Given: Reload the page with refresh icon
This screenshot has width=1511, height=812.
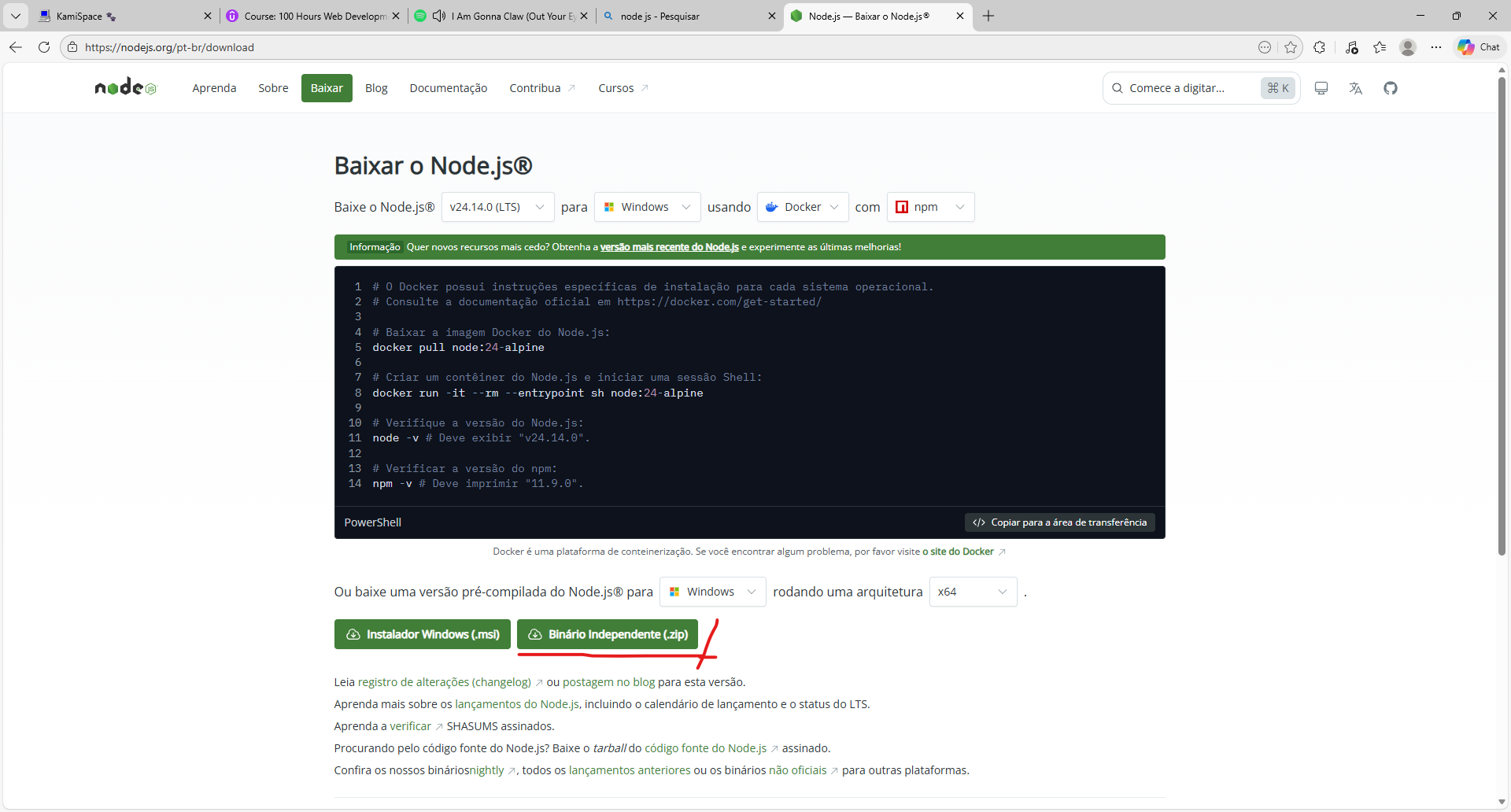Looking at the screenshot, I should (44, 47).
